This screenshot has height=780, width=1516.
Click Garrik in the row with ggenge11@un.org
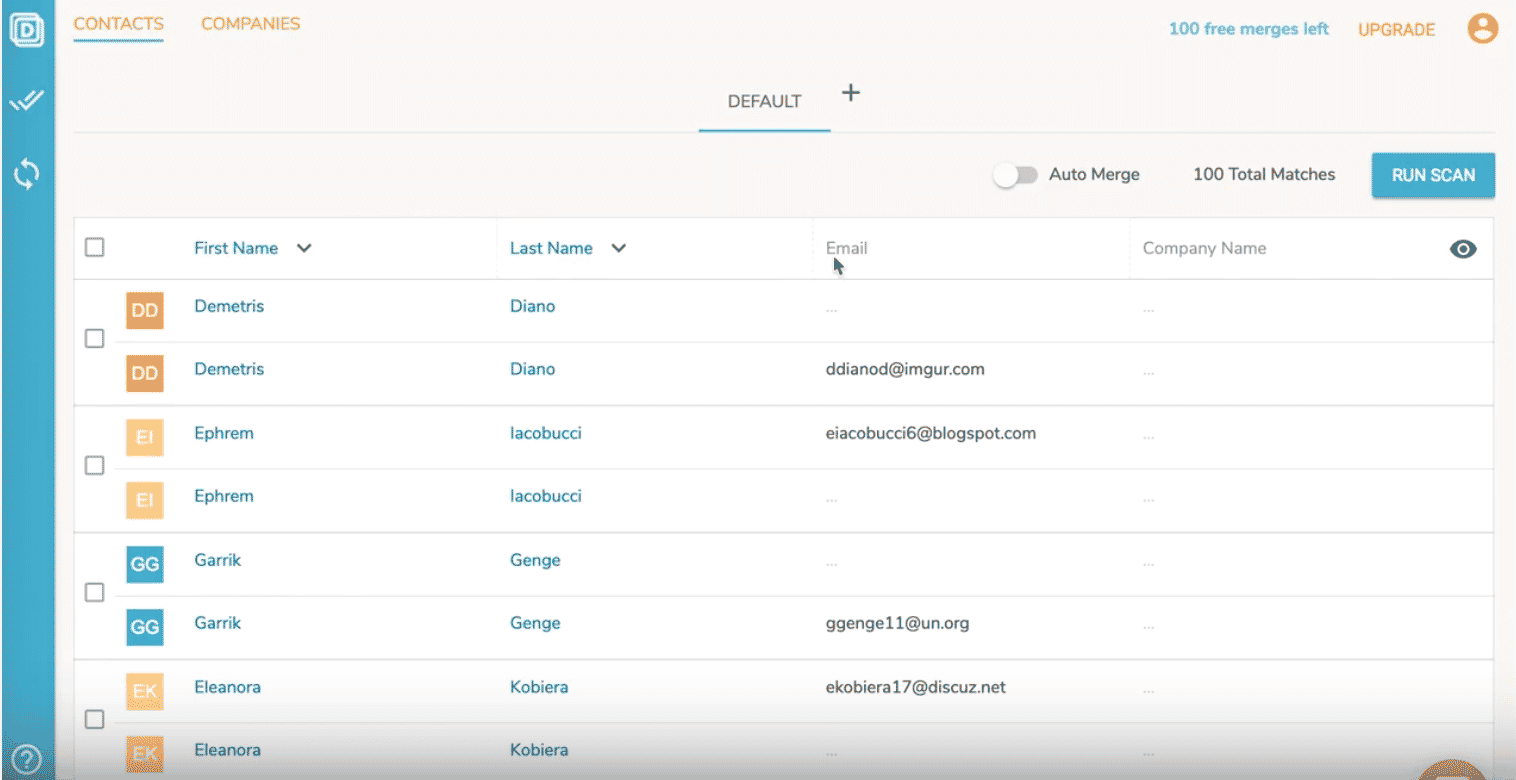[x=217, y=623]
